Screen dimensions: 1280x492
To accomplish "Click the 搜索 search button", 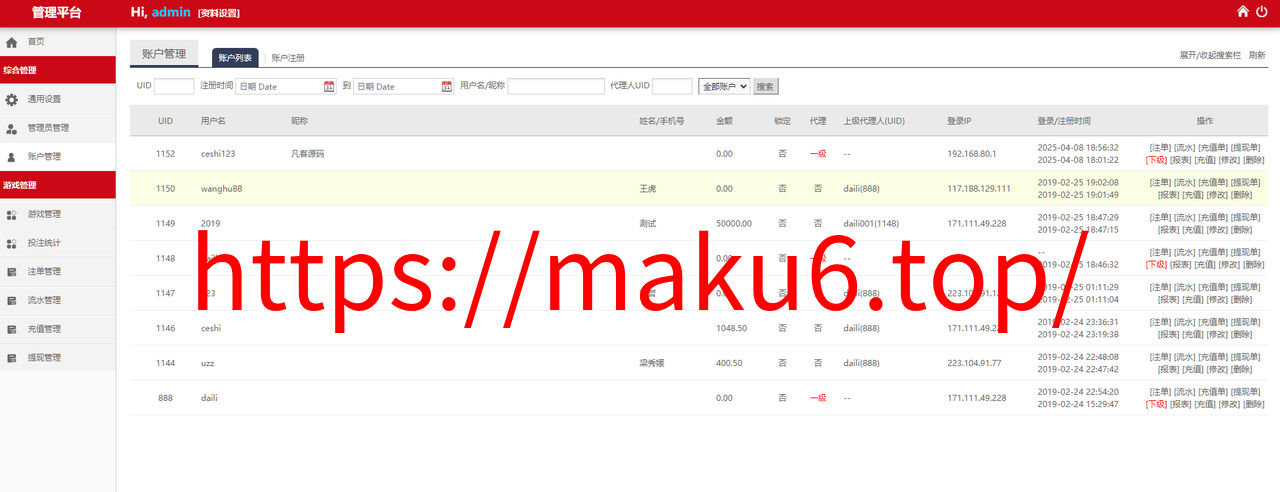I will pos(765,87).
